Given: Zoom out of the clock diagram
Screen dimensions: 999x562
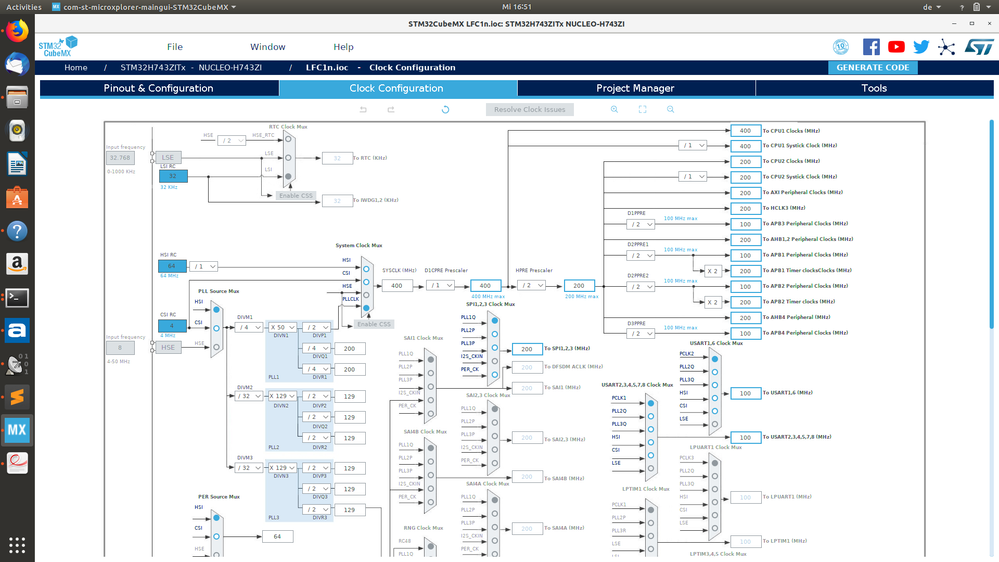Looking at the screenshot, I should click(670, 110).
